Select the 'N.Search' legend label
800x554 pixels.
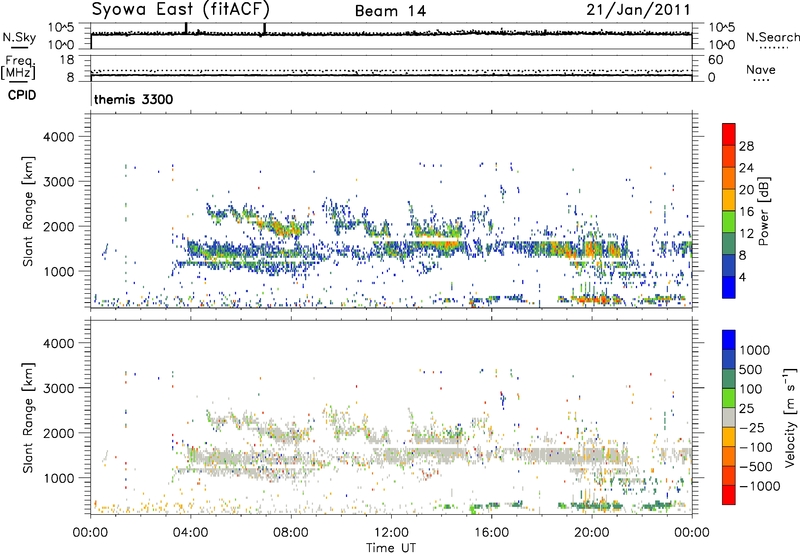click(x=773, y=37)
